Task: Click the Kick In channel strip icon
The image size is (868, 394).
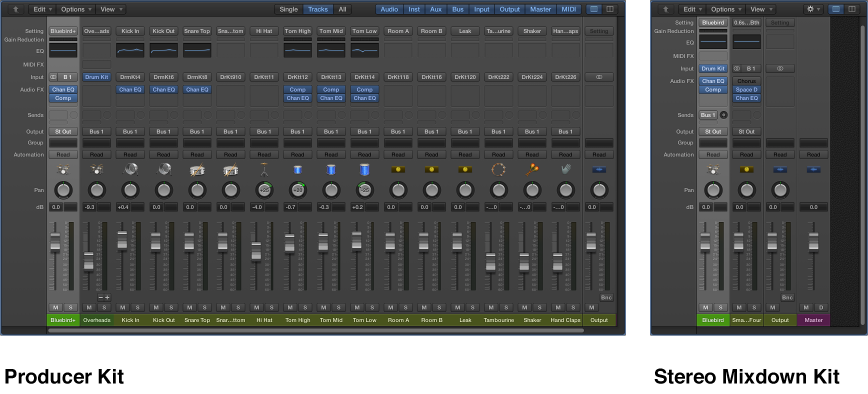Action: [130, 169]
